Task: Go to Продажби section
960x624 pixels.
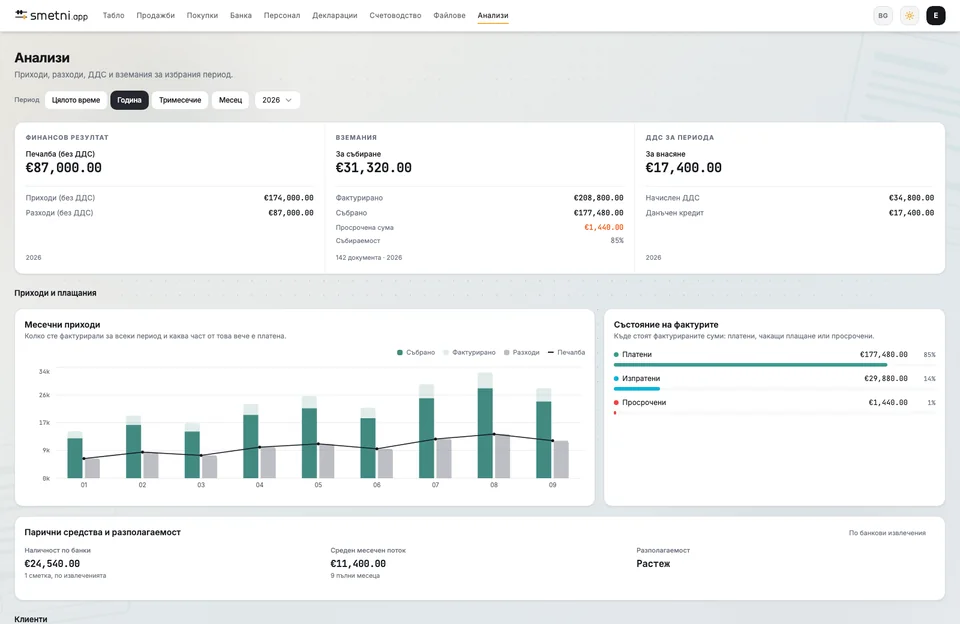Action: [x=156, y=15]
